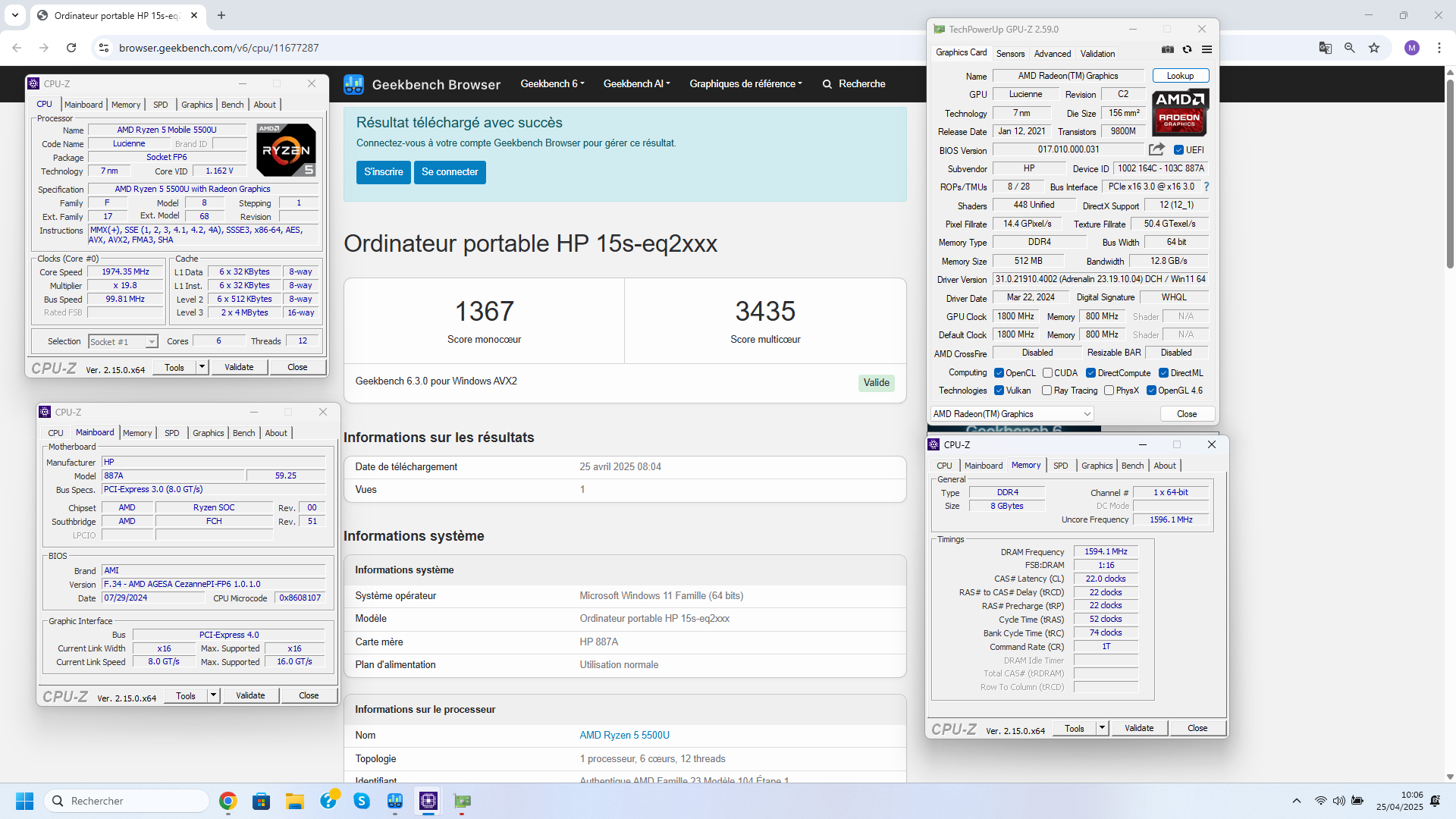
Task: Toggle the OpenGL 4.6 checkbox
Action: tap(1151, 391)
